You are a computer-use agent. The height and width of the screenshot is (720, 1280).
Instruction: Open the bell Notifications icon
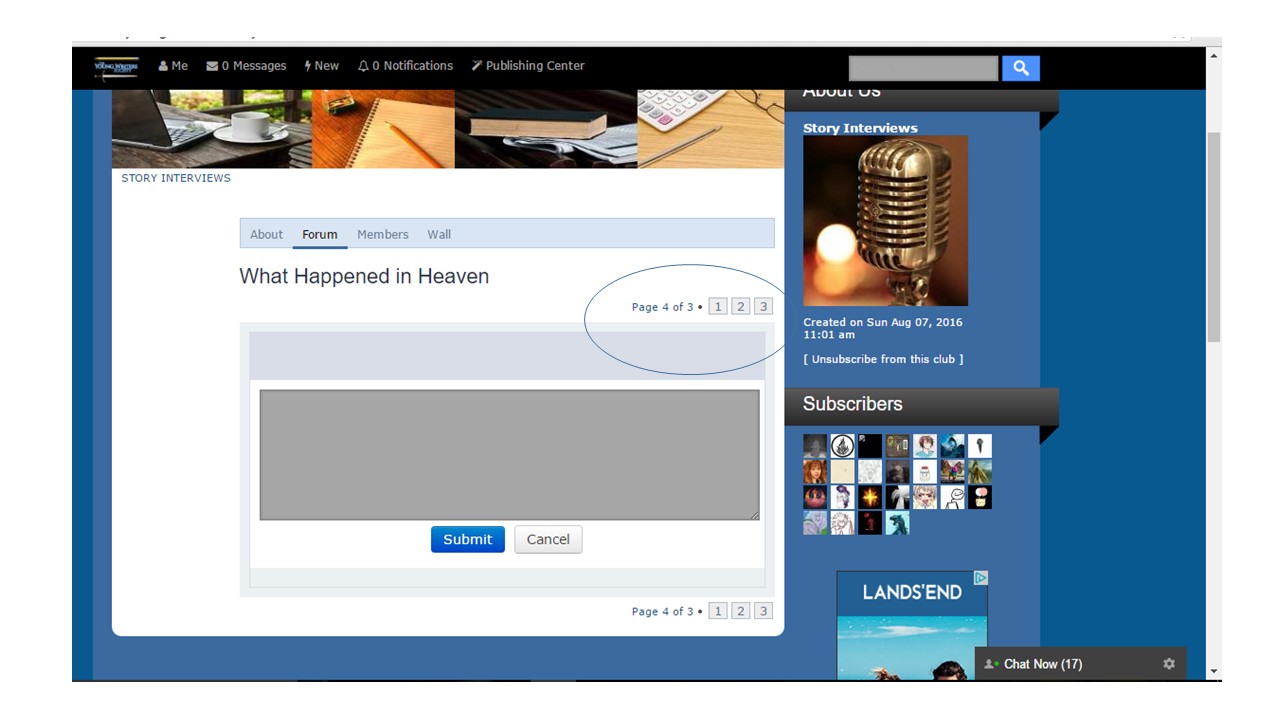363,66
